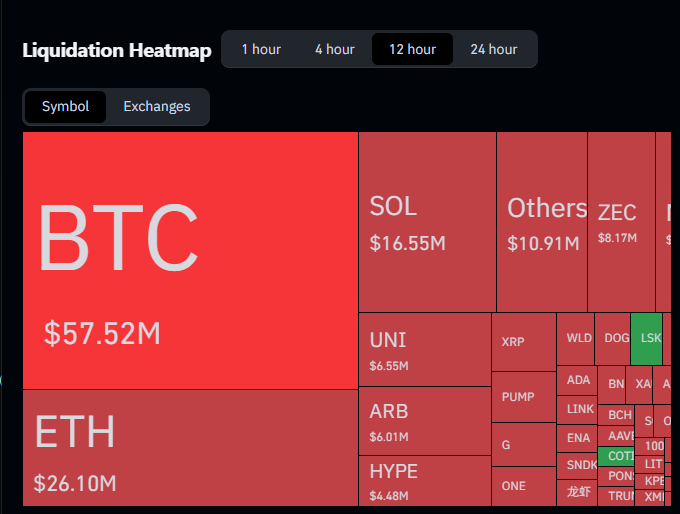Click the G tile

point(524,445)
